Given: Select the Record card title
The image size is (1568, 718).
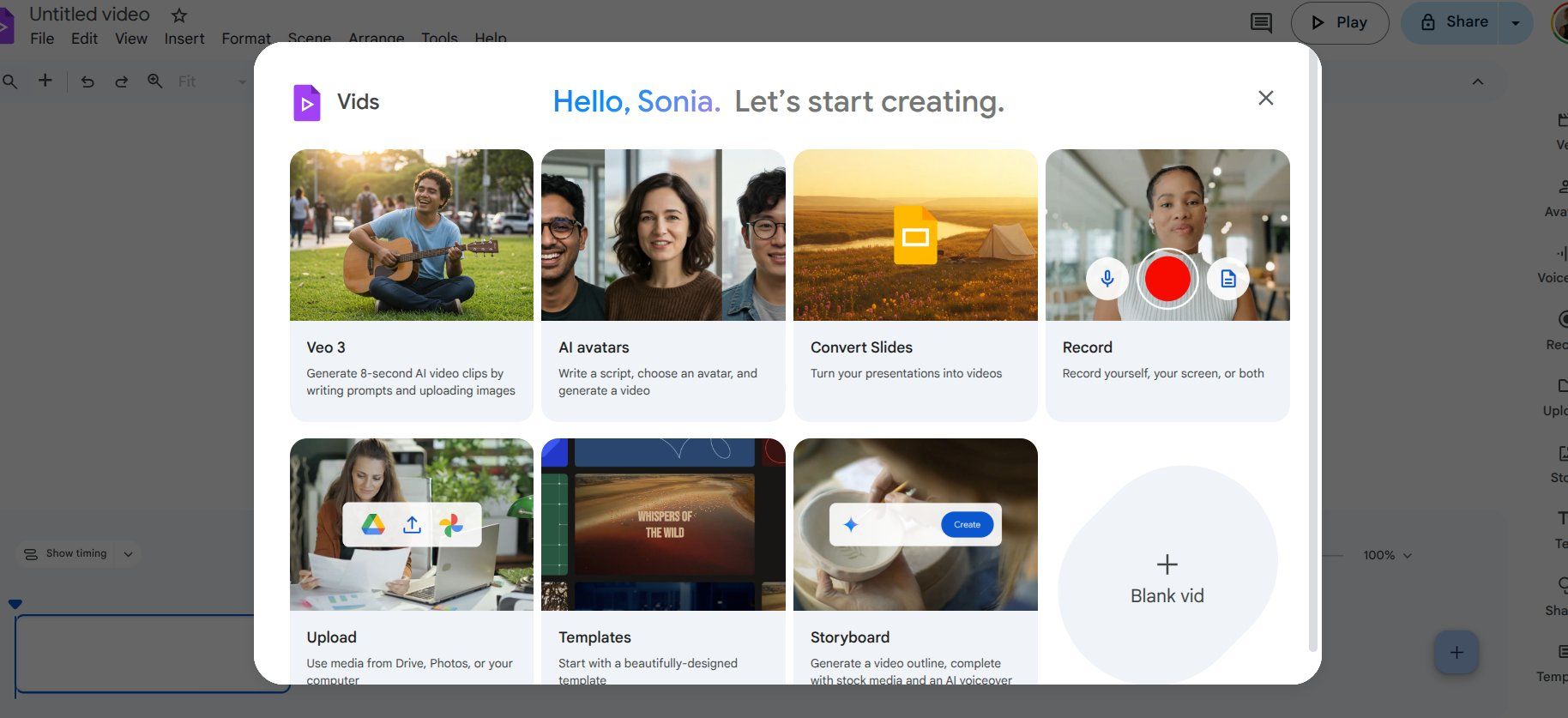Looking at the screenshot, I should click(x=1087, y=347).
